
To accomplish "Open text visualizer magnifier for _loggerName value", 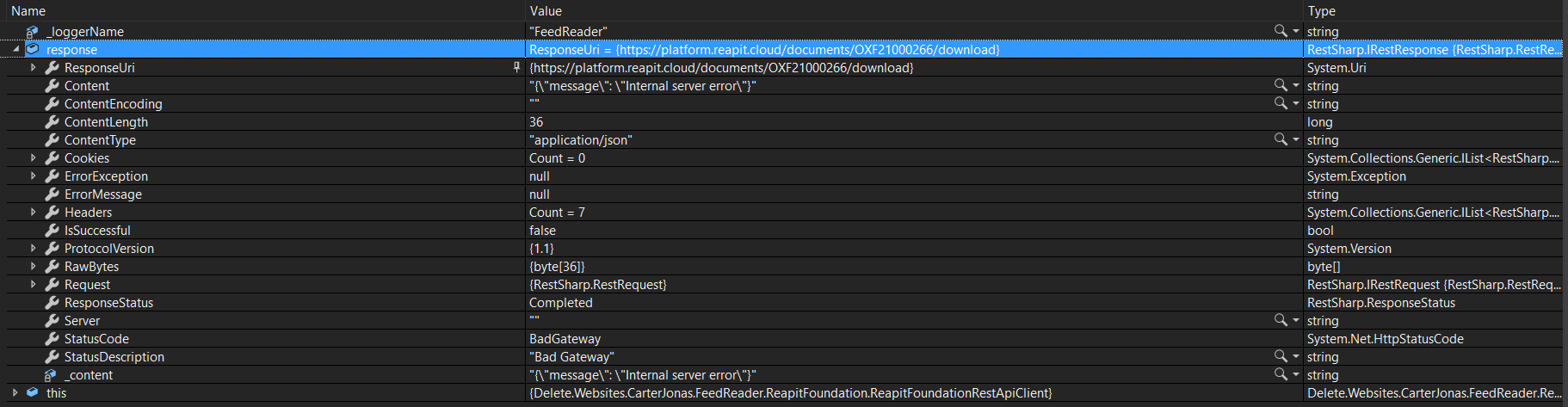I will (1281, 31).
